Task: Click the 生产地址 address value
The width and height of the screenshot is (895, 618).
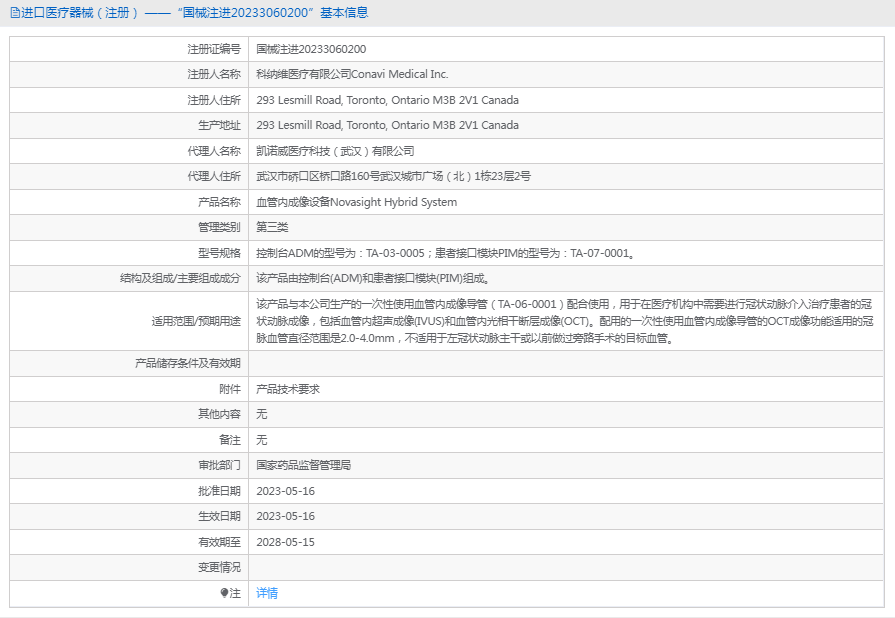Action: coord(388,125)
